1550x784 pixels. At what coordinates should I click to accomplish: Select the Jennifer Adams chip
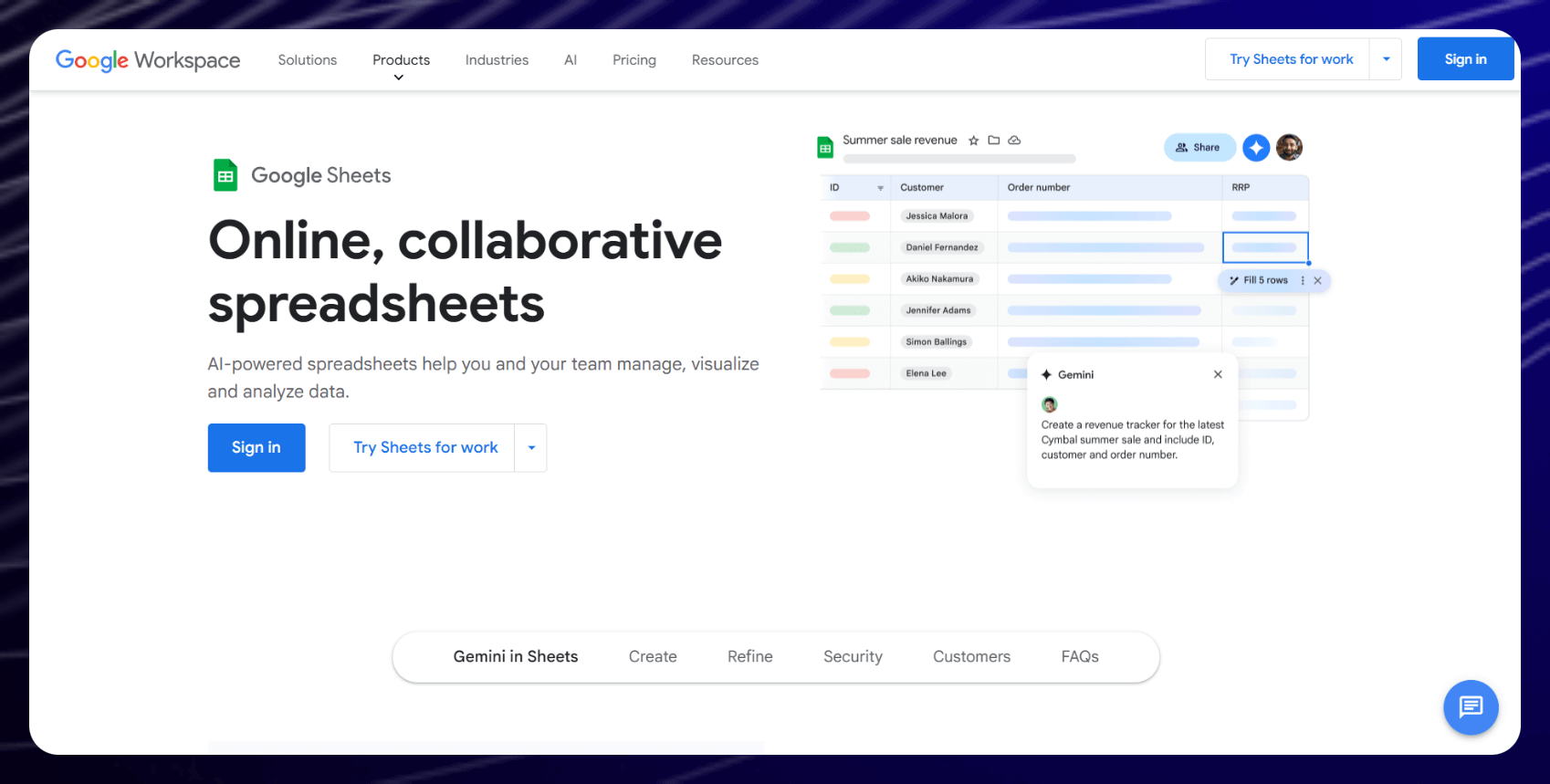click(x=938, y=310)
